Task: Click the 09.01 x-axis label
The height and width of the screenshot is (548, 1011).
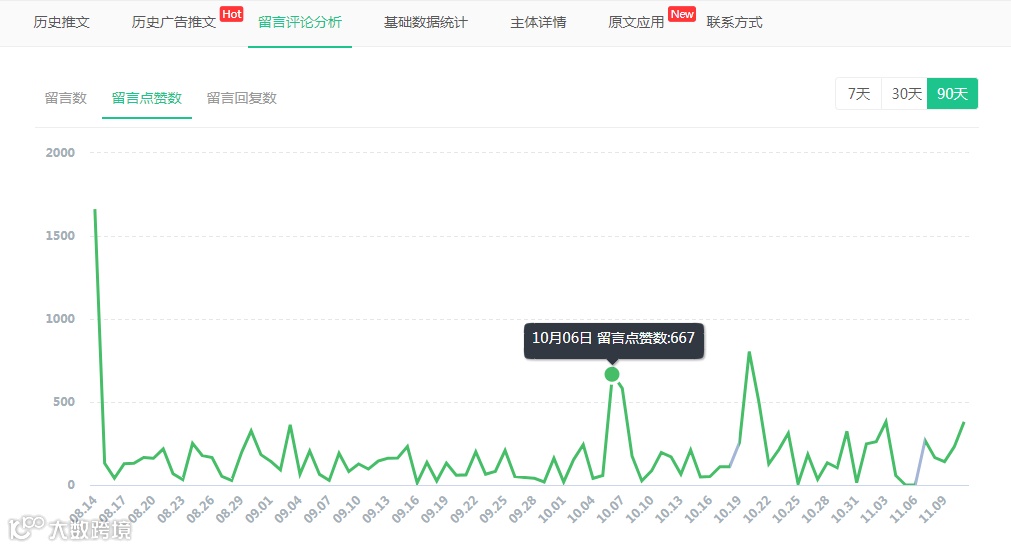Action: point(259,509)
